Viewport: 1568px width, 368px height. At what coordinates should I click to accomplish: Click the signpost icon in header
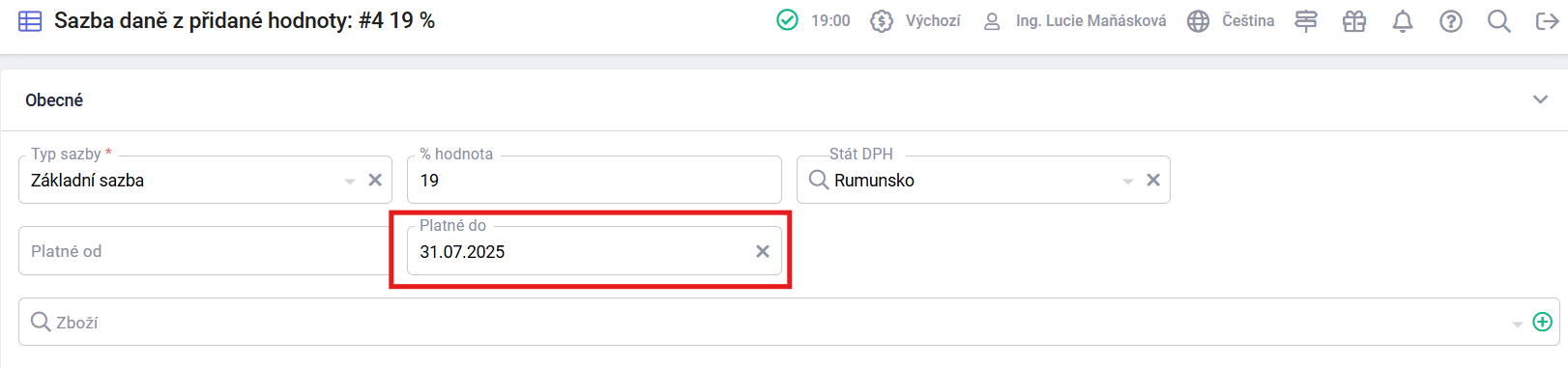pos(1306,21)
